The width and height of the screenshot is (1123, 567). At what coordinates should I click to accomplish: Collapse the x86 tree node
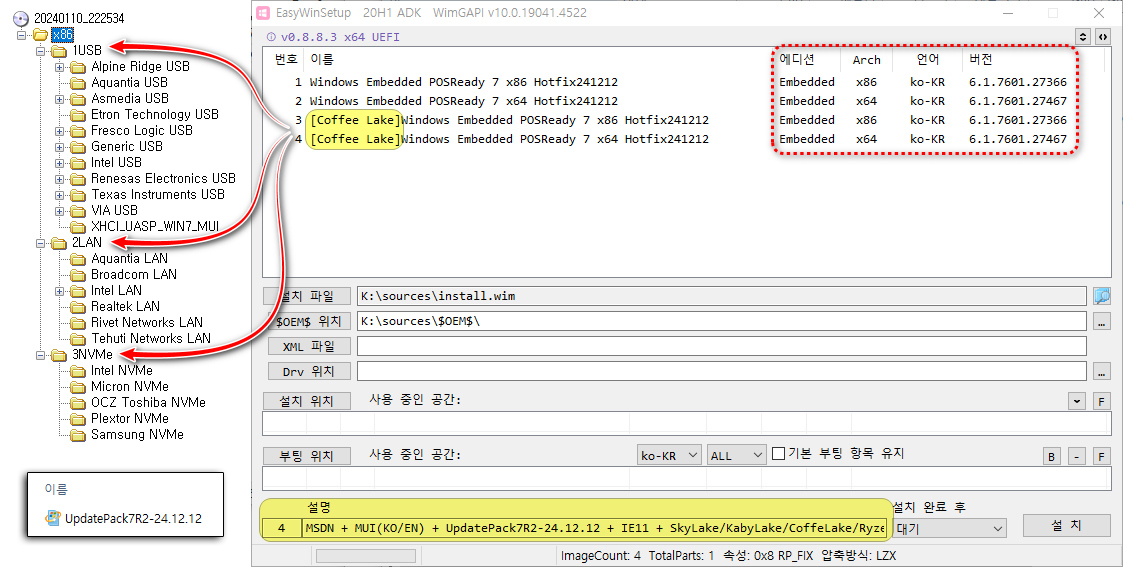coord(21,35)
